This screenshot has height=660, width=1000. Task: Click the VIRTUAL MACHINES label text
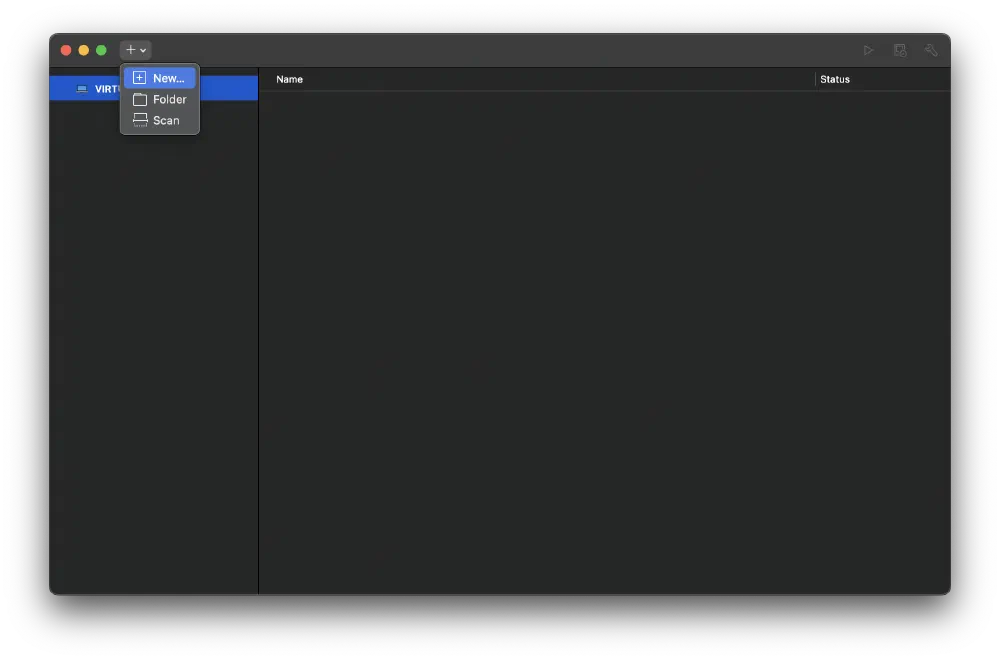click(107, 88)
